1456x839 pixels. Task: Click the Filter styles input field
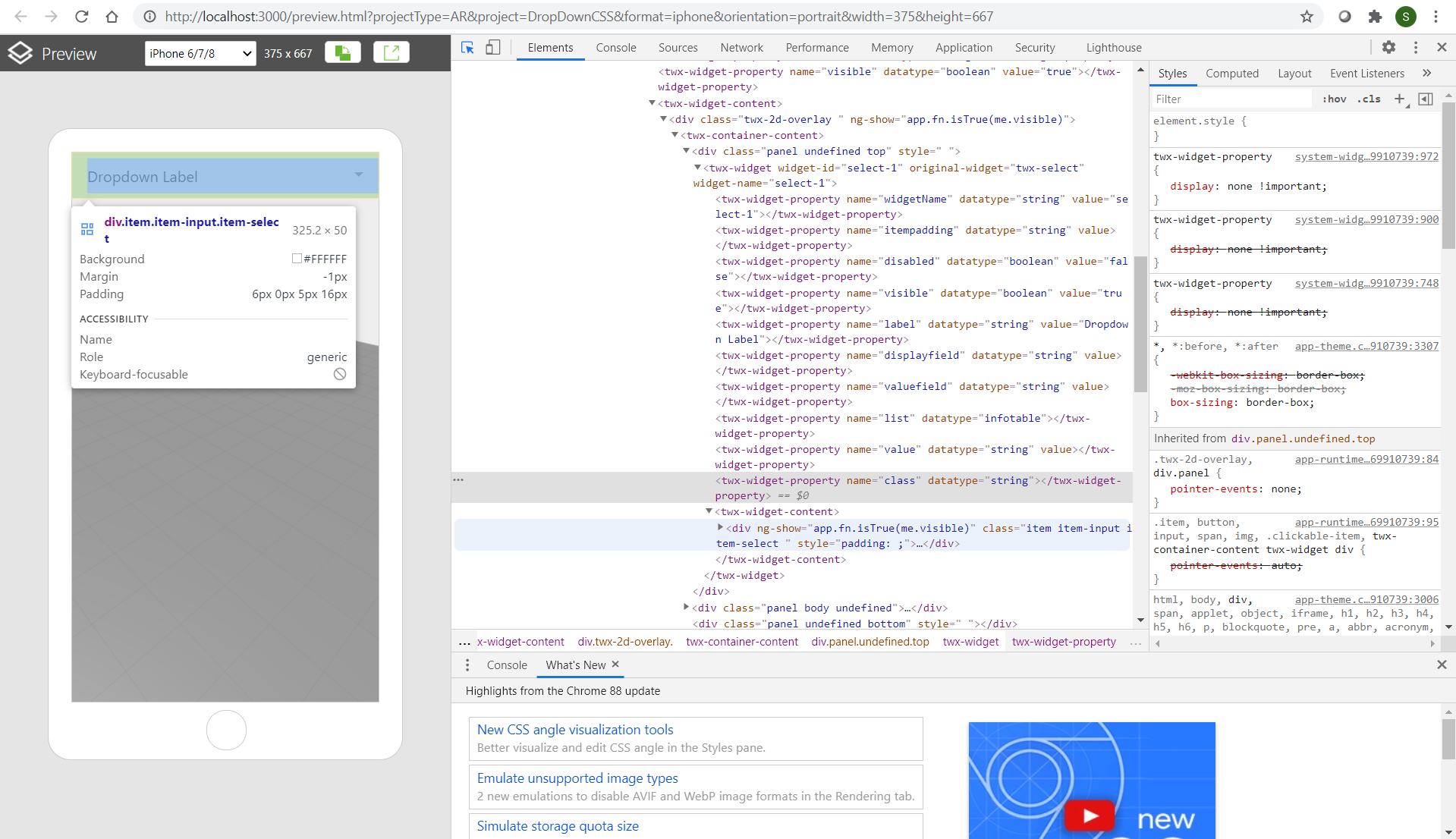pyautogui.click(x=1231, y=99)
